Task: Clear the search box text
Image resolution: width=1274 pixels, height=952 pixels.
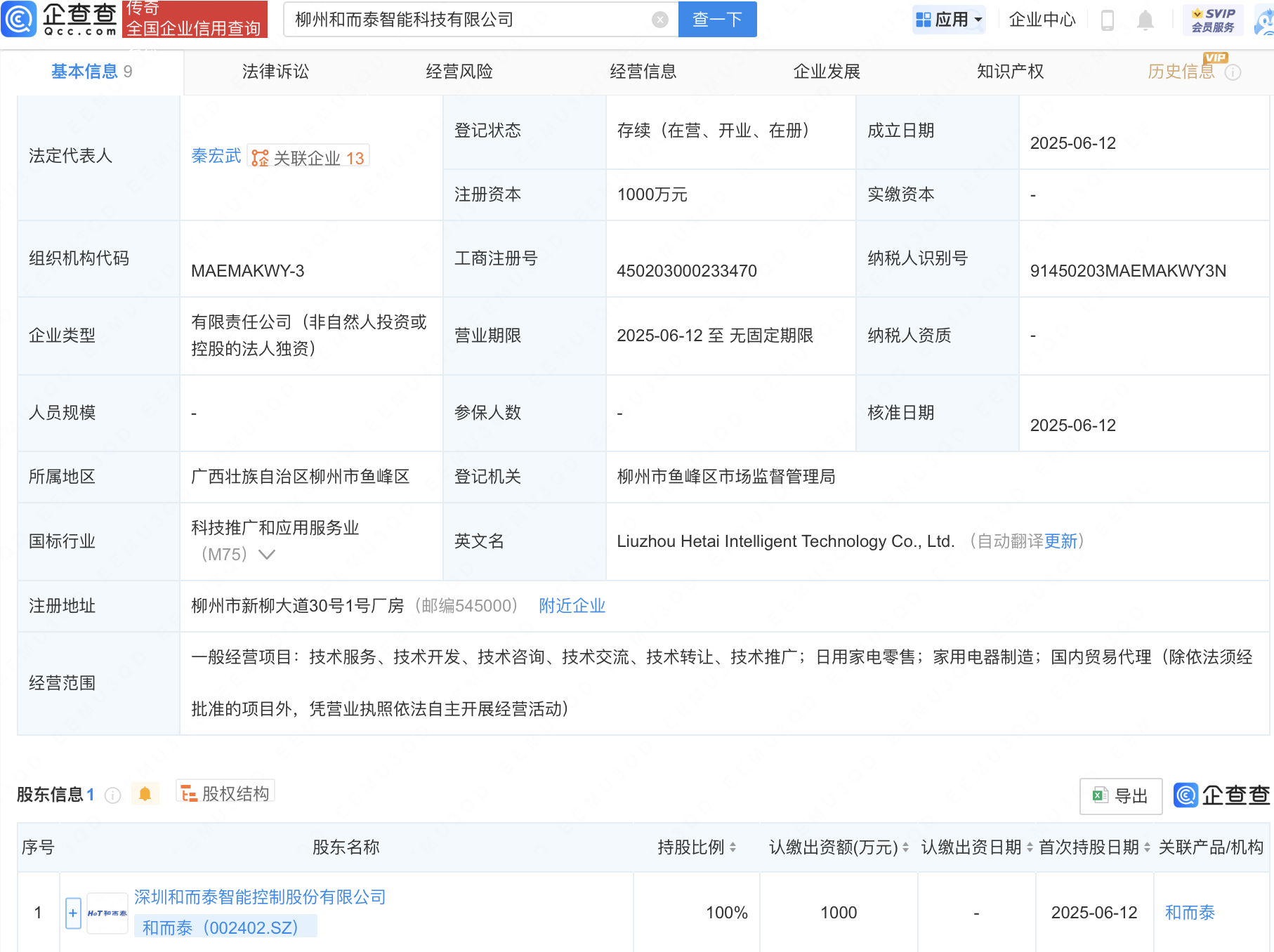Action: pyautogui.click(x=659, y=20)
